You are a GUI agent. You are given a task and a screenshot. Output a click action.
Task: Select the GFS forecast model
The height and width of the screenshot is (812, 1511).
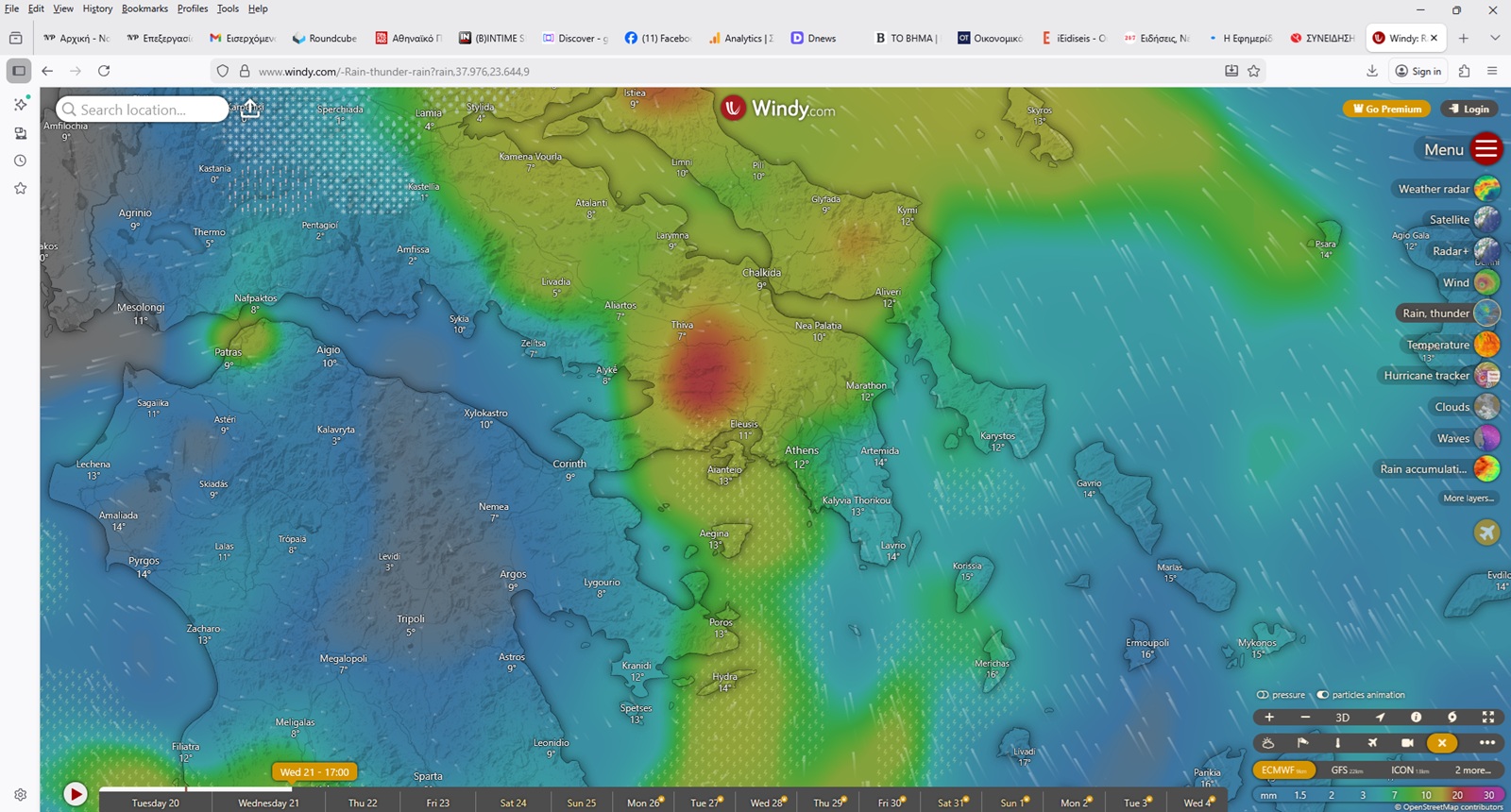pyautogui.click(x=1347, y=770)
